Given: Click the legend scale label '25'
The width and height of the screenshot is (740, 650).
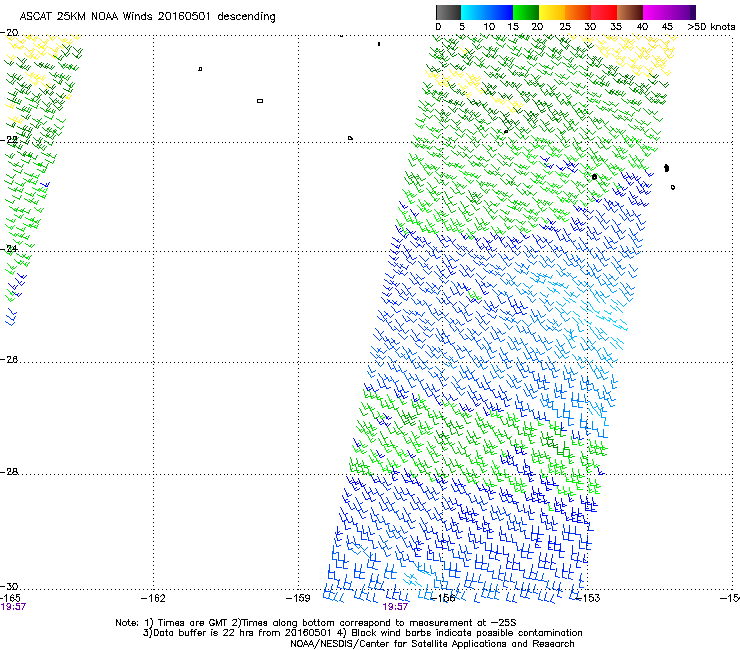Looking at the screenshot, I should [x=565, y=27].
